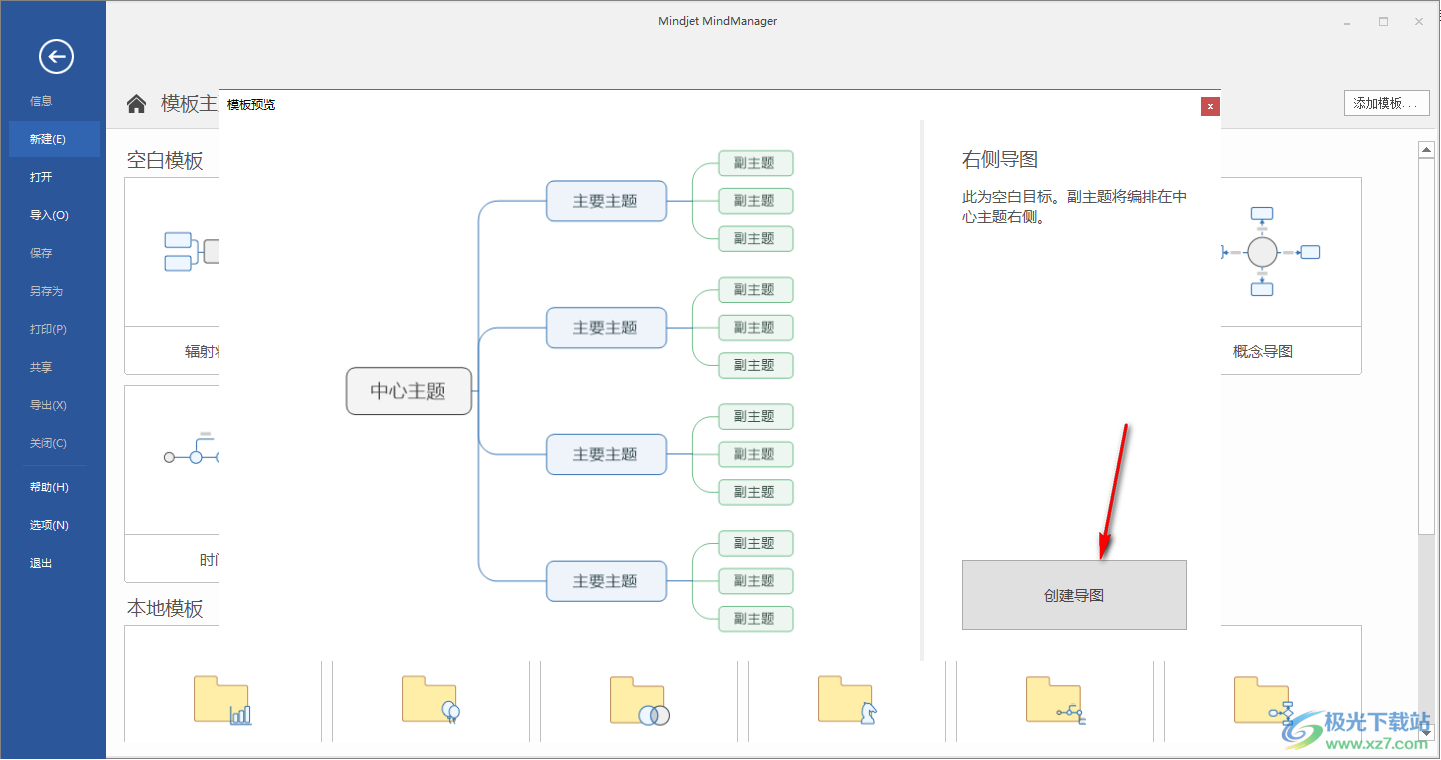Click 退出 in the sidebar

tap(41, 563)
